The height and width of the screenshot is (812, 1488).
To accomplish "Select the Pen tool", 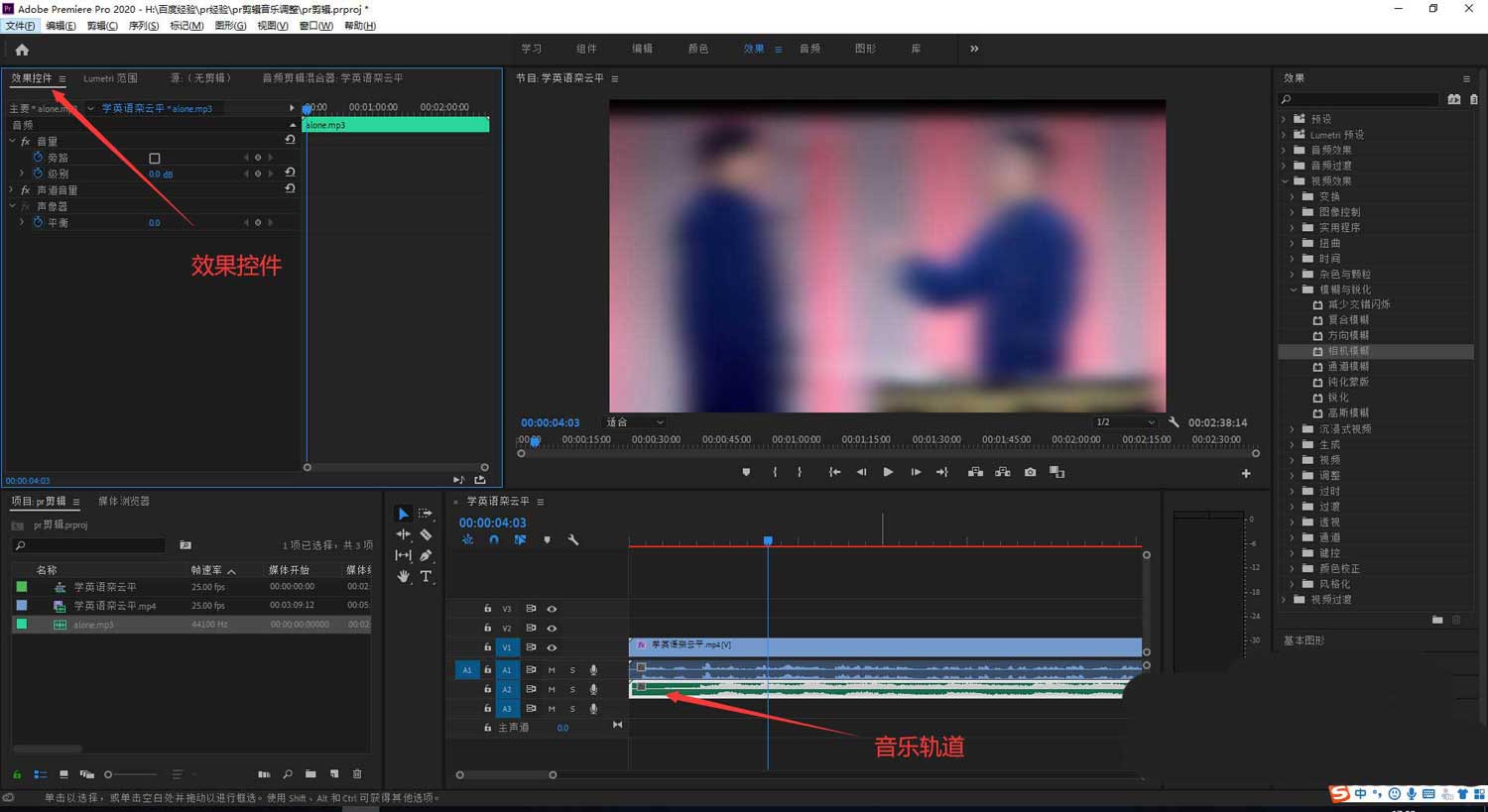I will [426, 555].
